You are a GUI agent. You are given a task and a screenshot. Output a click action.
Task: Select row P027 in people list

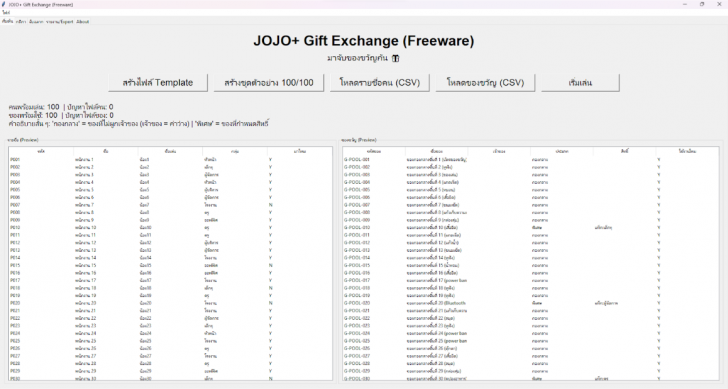tap(170, 356)
